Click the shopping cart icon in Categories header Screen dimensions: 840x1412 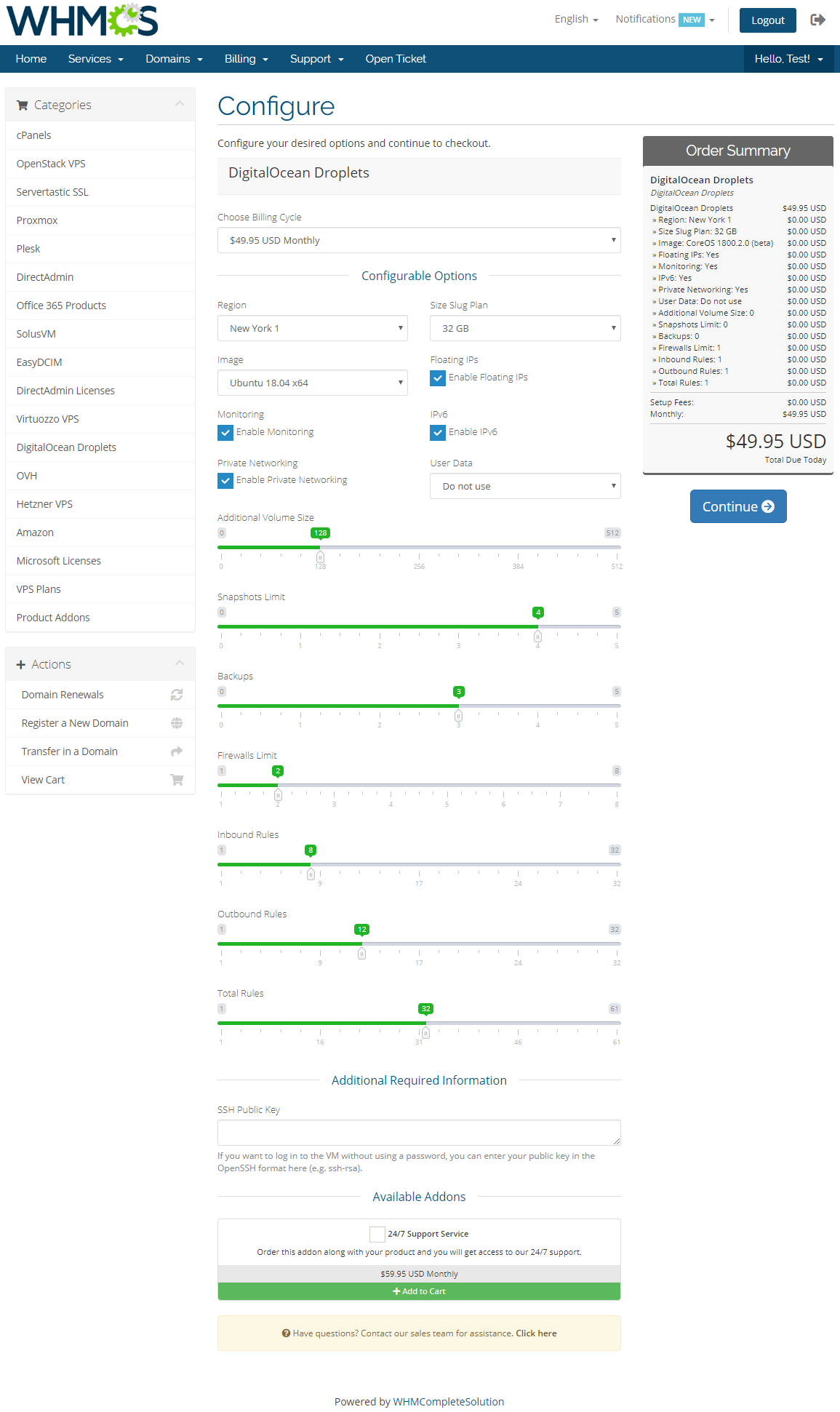(x=23, y=105)
